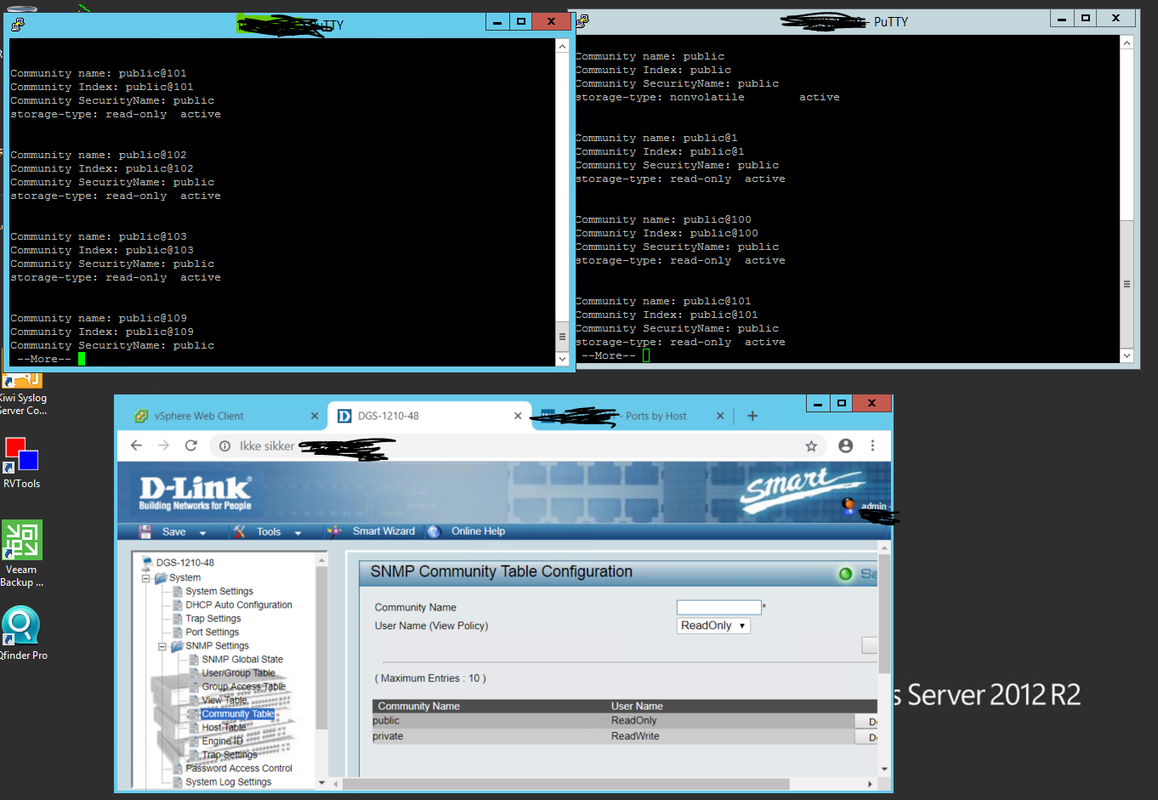Go forward in browser
This screenshot has height=800, width=1158.
tap(163, 445)
